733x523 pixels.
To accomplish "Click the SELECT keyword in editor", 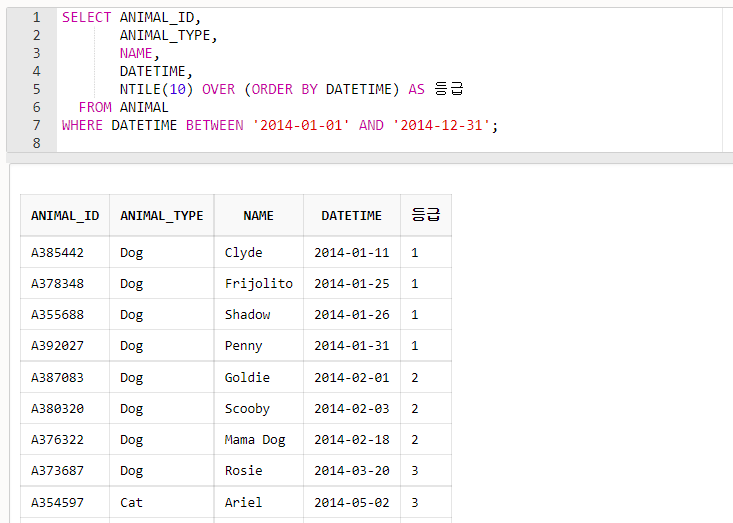I will [86, 17].
